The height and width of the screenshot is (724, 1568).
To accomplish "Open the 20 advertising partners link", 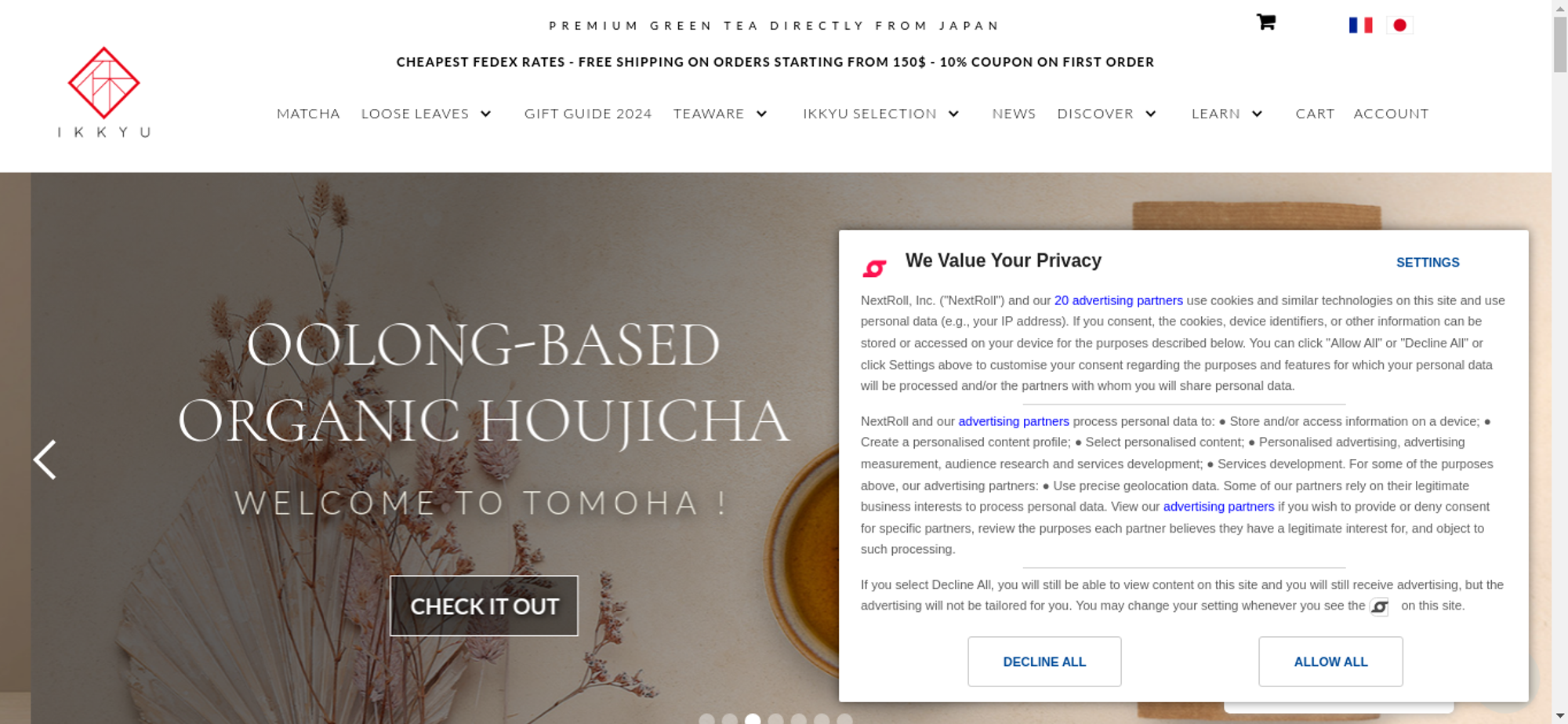I will point(1118,300).
